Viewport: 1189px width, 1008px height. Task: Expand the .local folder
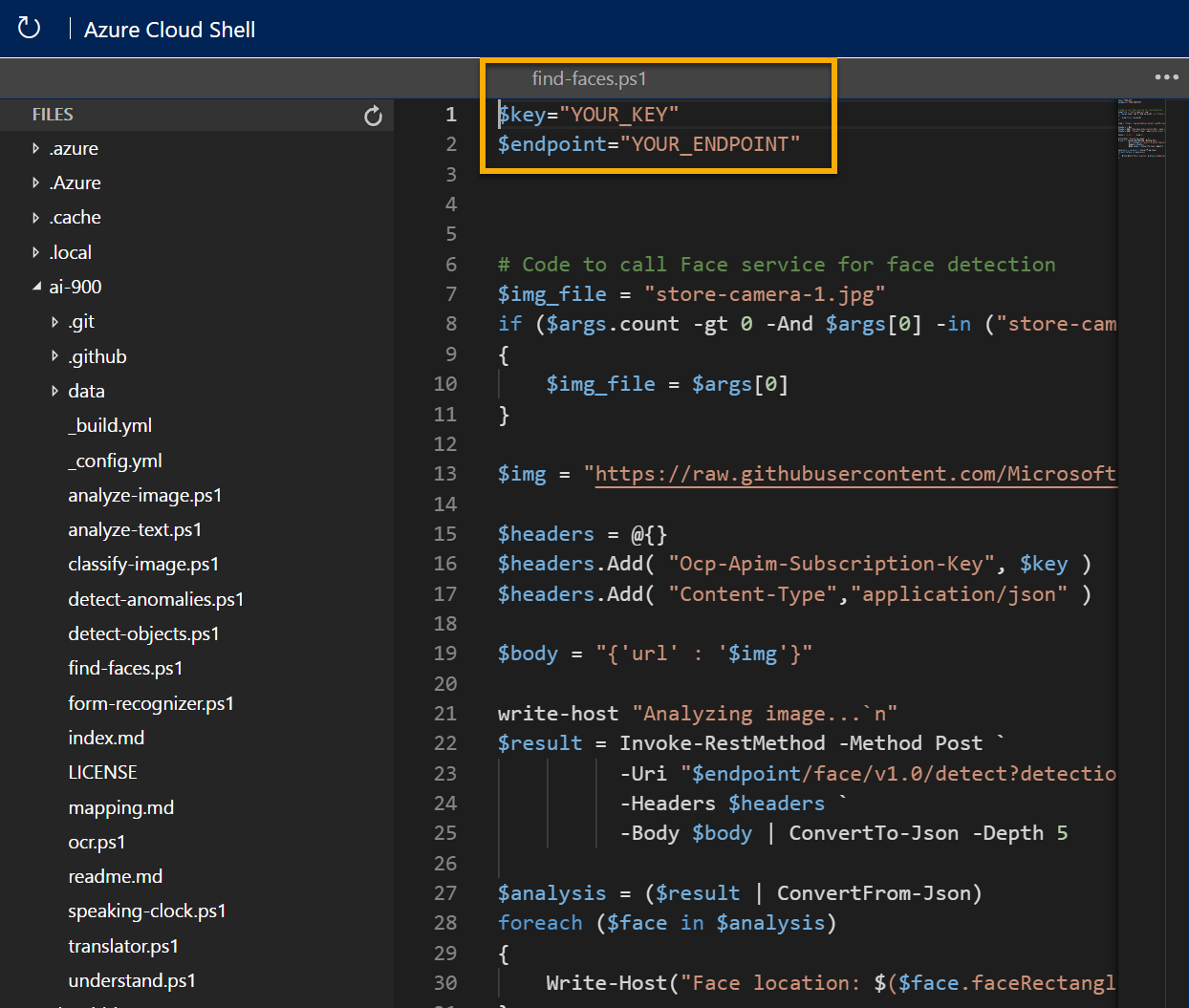click(x=36, y=252)
